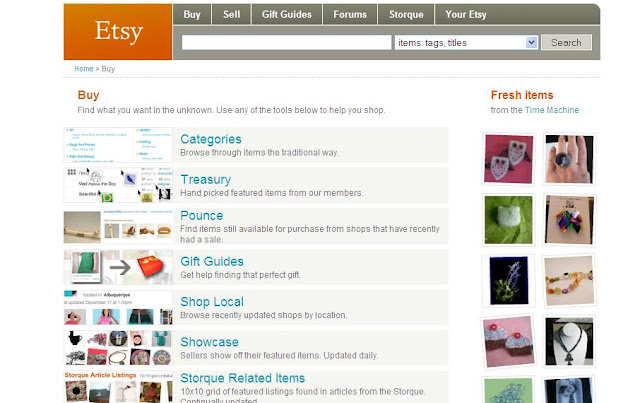
Task: Open the Buy tab
Action: [192, 14]
